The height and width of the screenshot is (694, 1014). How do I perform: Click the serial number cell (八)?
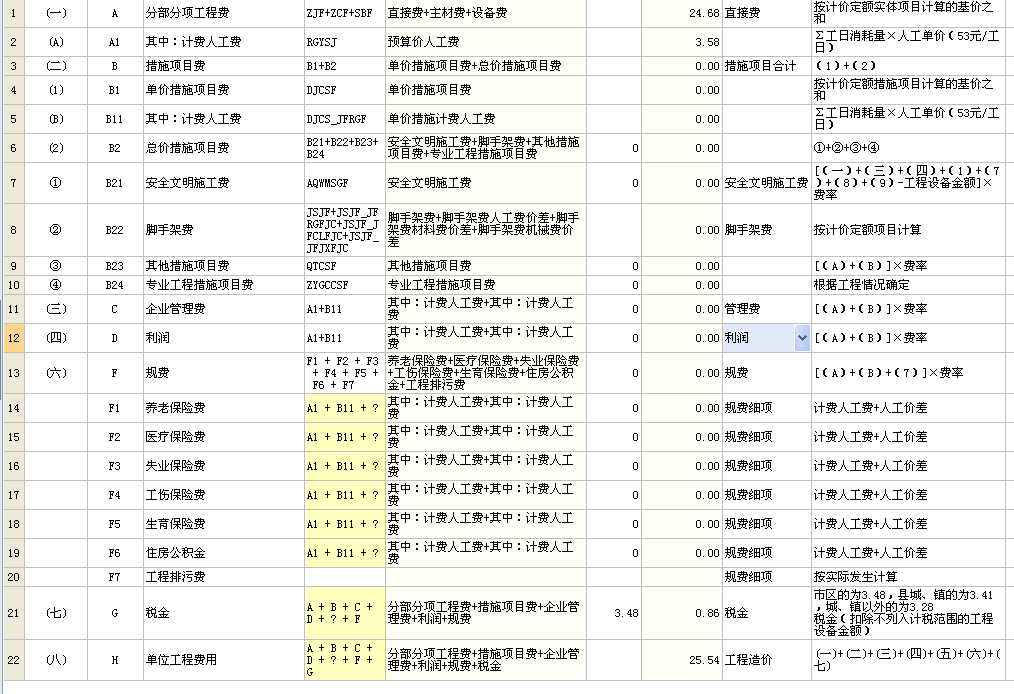(56, 660)
